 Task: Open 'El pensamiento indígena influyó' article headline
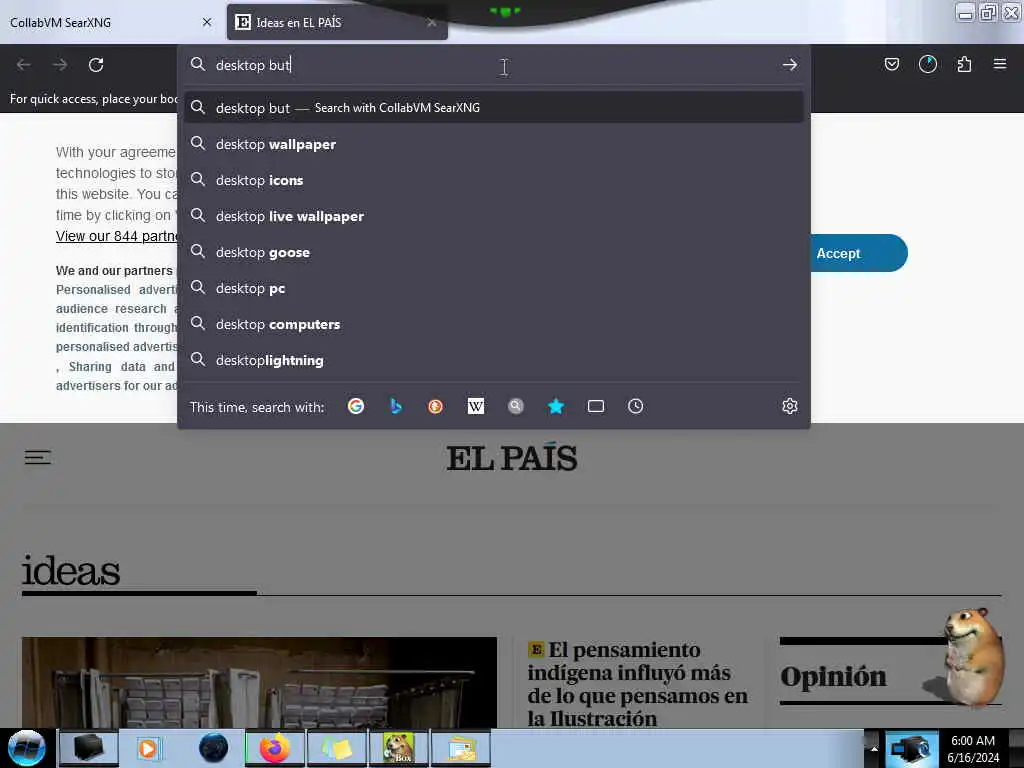click(x=637, y=684)
